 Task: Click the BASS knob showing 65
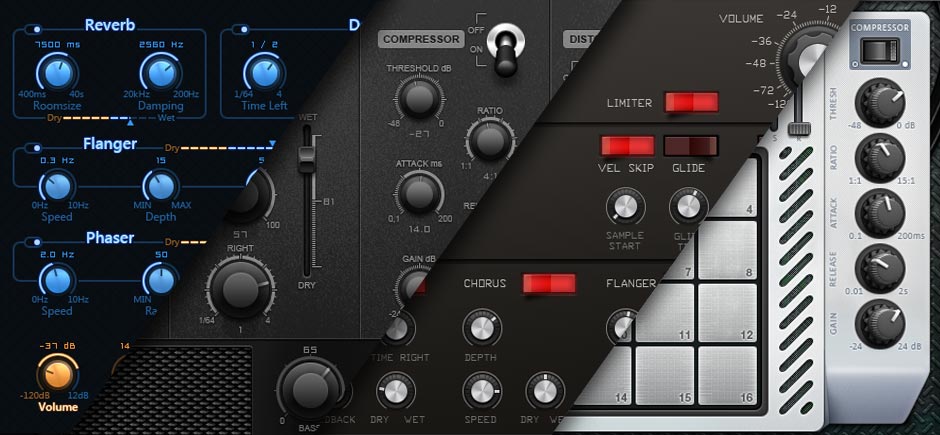click(310, 390)
